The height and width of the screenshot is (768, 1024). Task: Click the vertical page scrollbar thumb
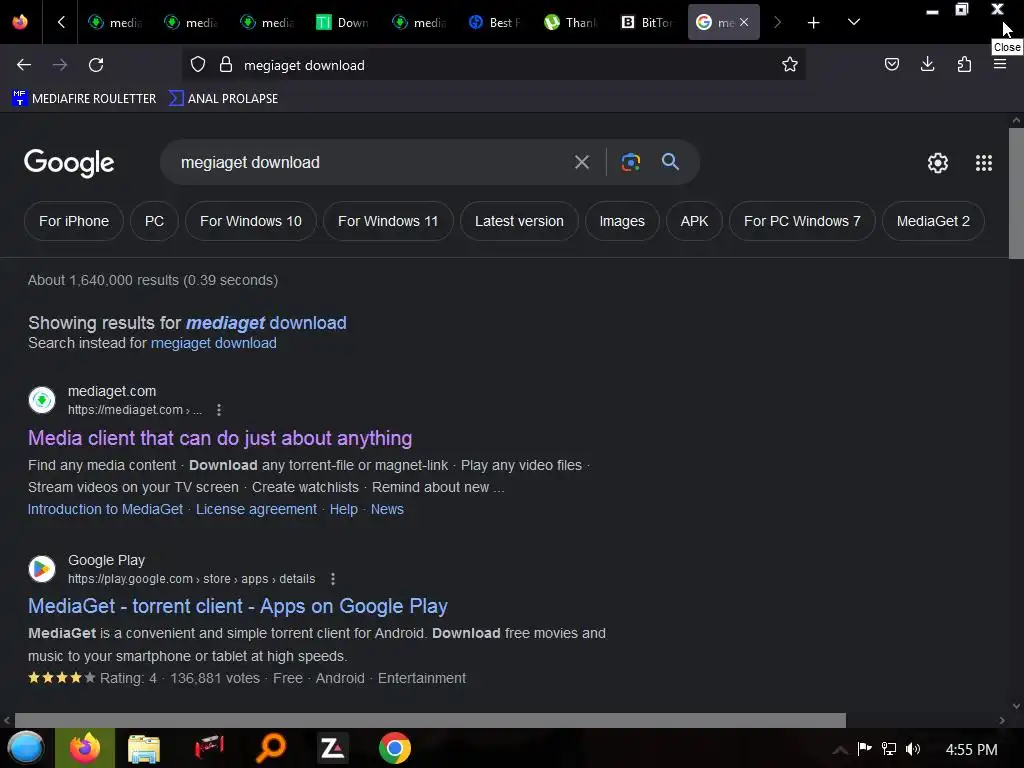click(x=1016, y=193)
